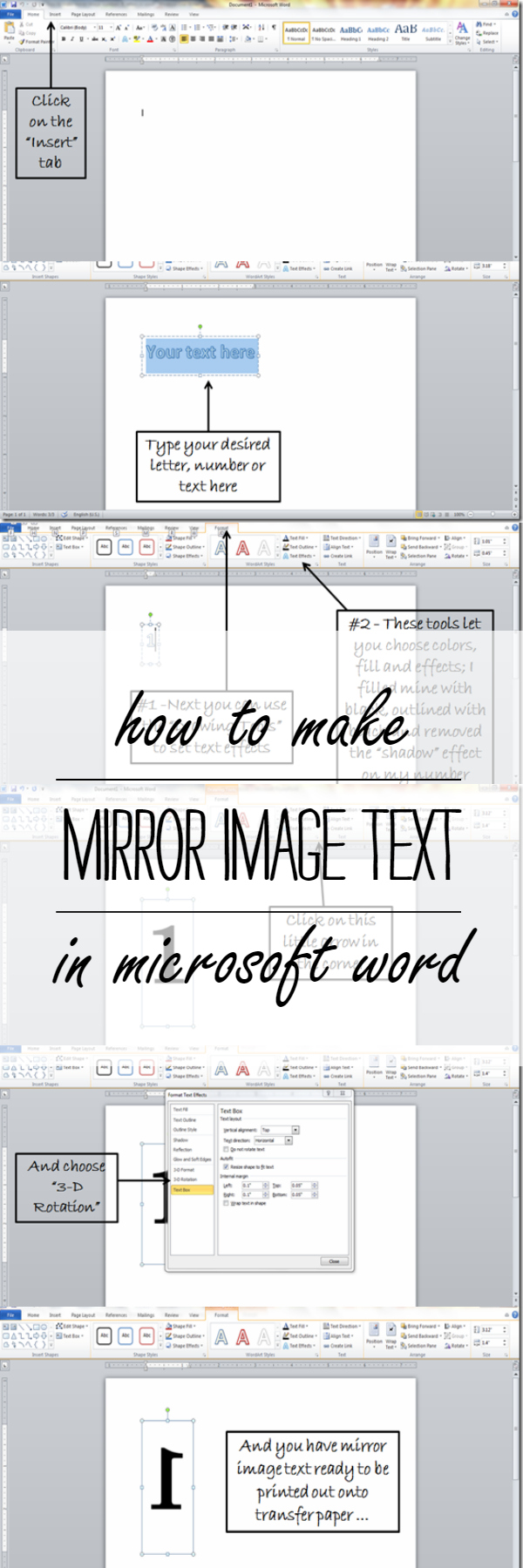Click Text Direction in the bottom screenshot ribbon
523x1568 pixels.
point(343,1326)
